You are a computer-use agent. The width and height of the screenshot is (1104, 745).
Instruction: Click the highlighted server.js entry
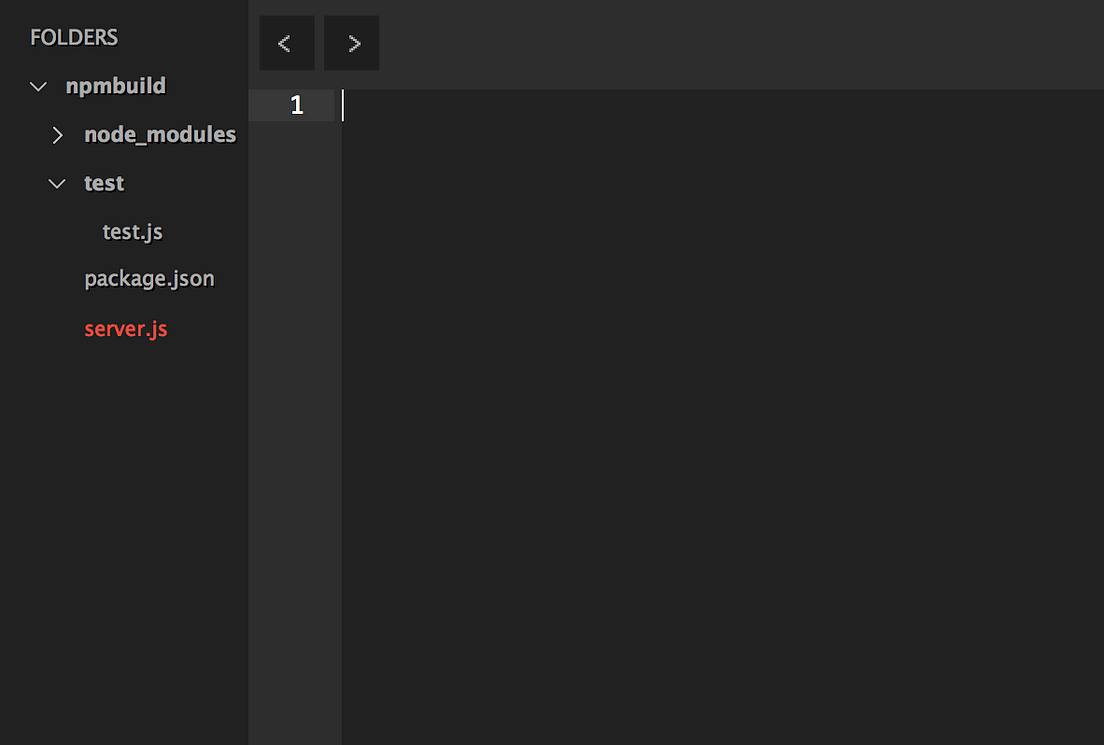click(x=125, y=328)
